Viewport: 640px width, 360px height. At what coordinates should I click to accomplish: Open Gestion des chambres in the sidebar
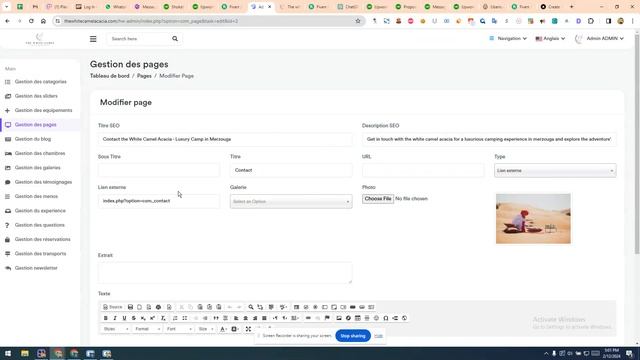click(x=40, y=153)
